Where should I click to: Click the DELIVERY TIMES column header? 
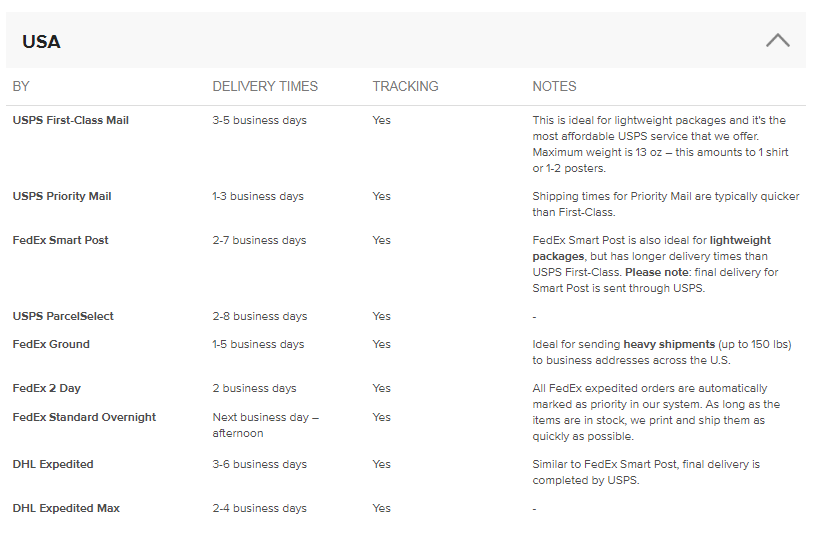click(x=265, y=86)
